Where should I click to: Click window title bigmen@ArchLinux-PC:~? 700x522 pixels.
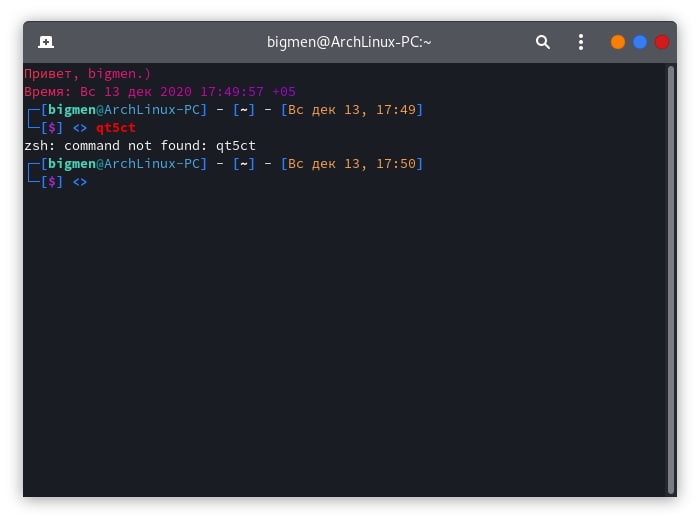coord(349,42)
